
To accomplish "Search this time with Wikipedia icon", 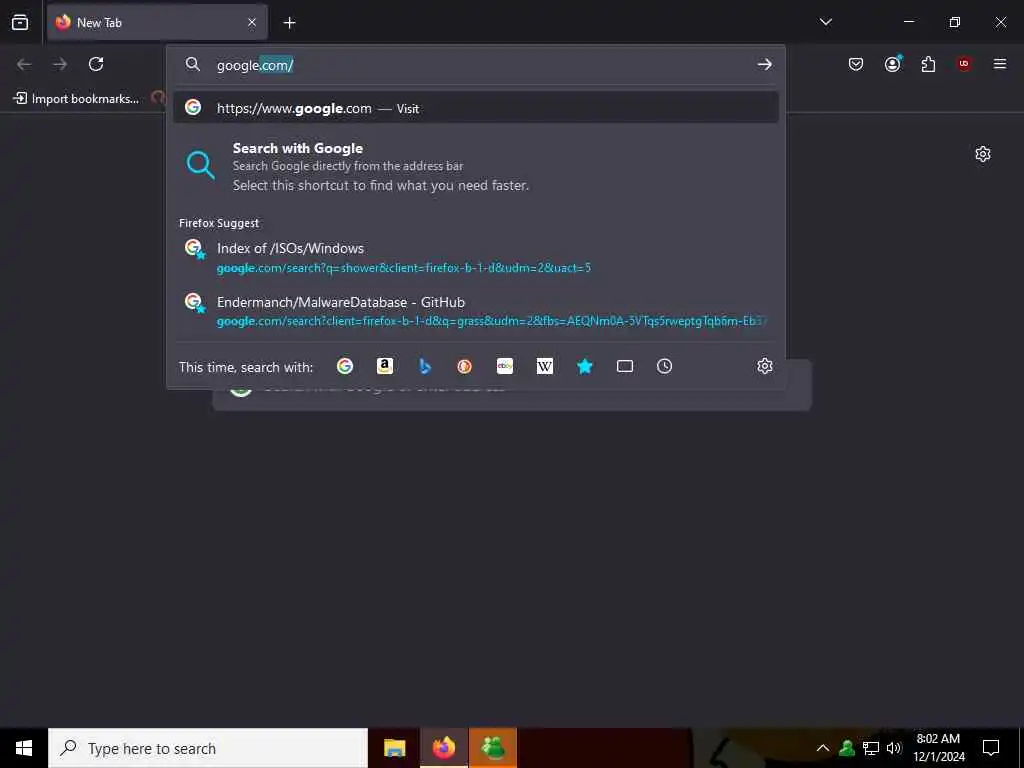I will [x=545, y=366].
